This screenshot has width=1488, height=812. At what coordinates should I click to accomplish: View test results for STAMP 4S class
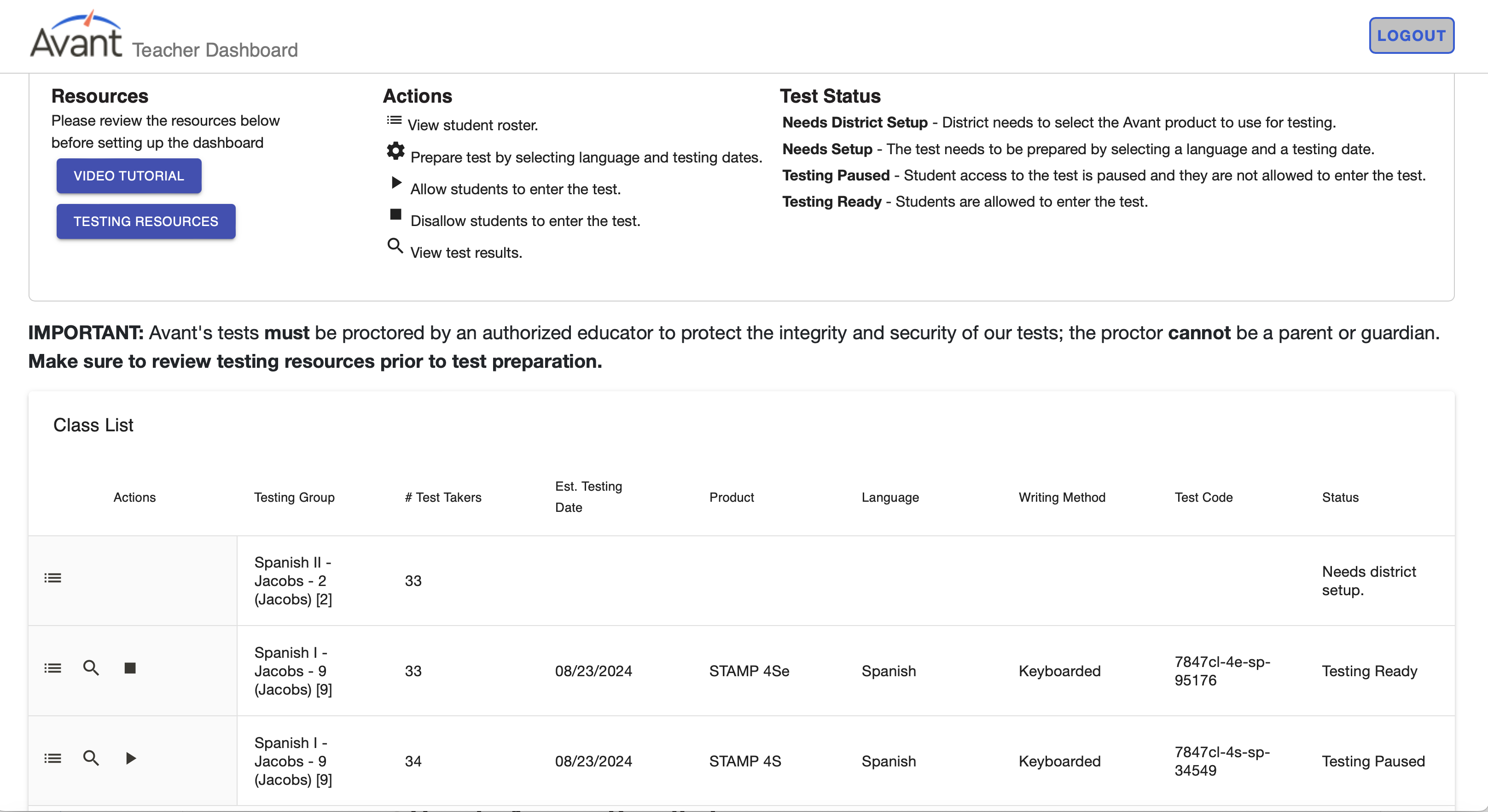click(91, 758)
